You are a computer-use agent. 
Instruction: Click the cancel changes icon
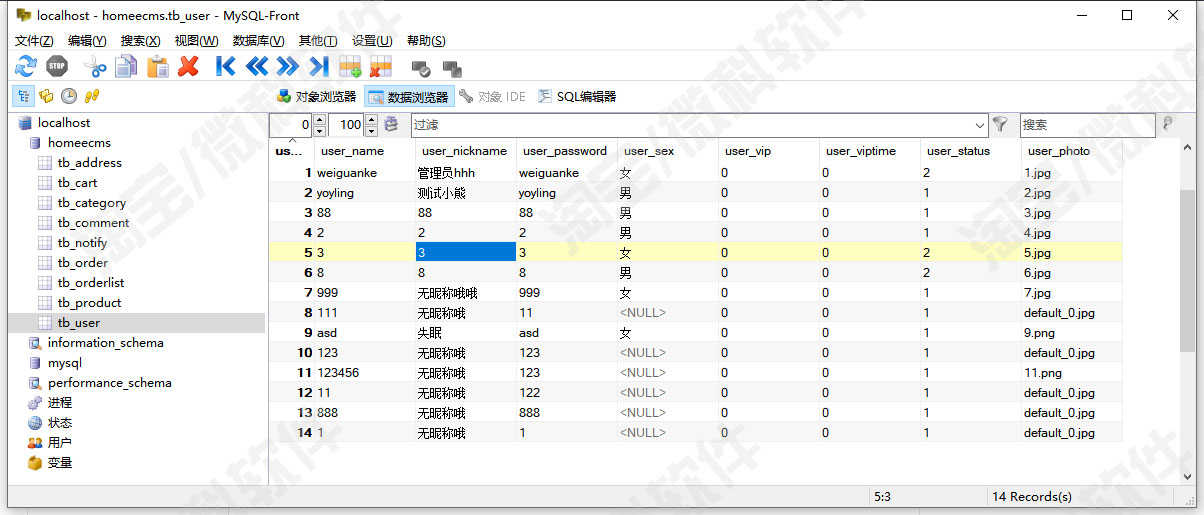point(452,68)
